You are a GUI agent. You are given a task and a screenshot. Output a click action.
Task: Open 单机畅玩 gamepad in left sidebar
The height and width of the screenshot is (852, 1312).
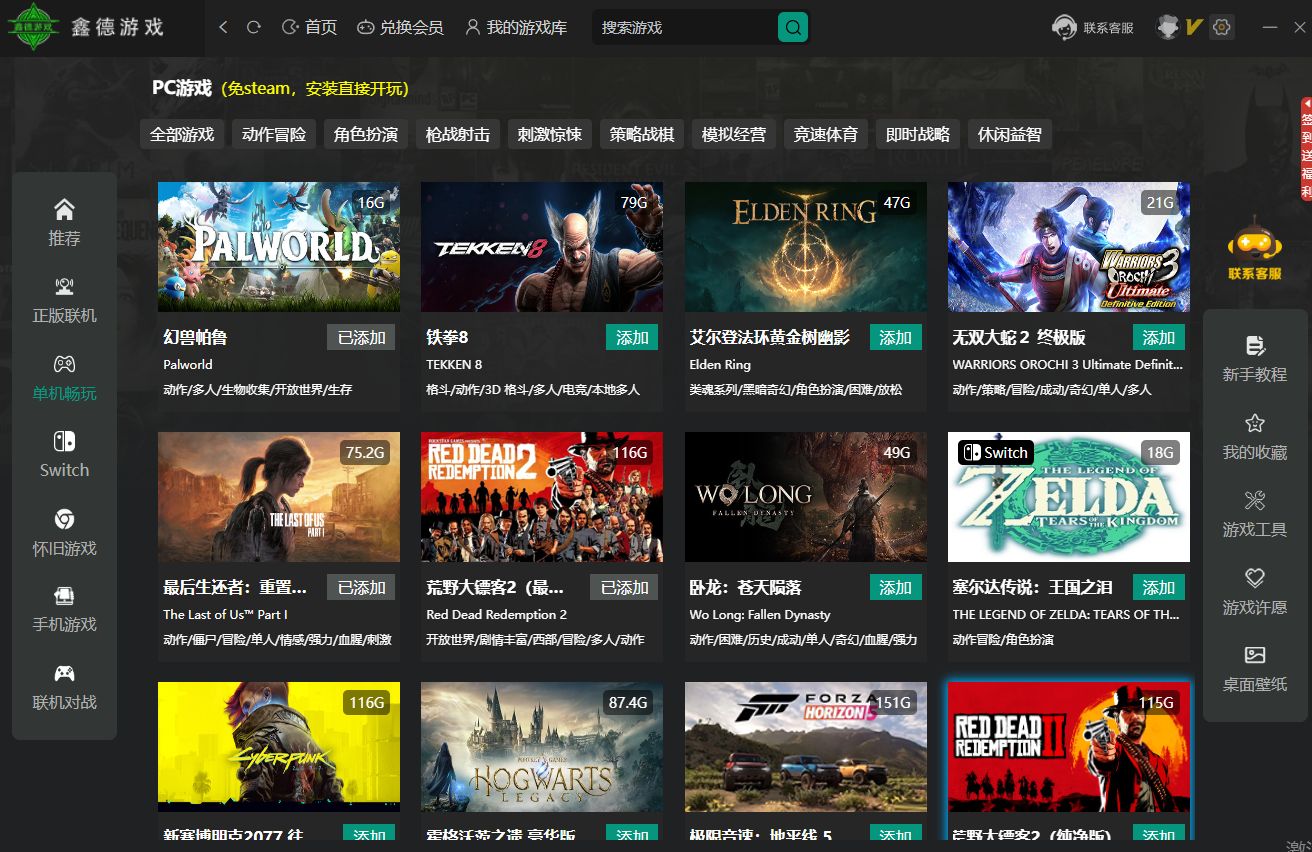point(64,378)
